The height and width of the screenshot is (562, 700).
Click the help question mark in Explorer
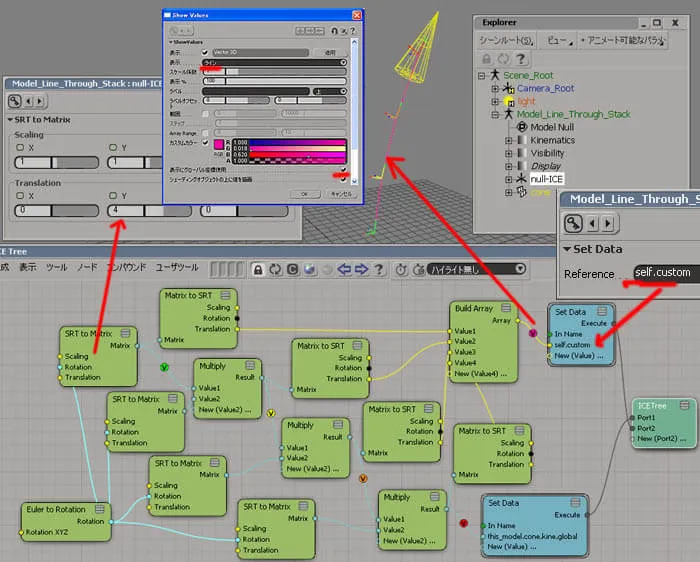(521, 58)
